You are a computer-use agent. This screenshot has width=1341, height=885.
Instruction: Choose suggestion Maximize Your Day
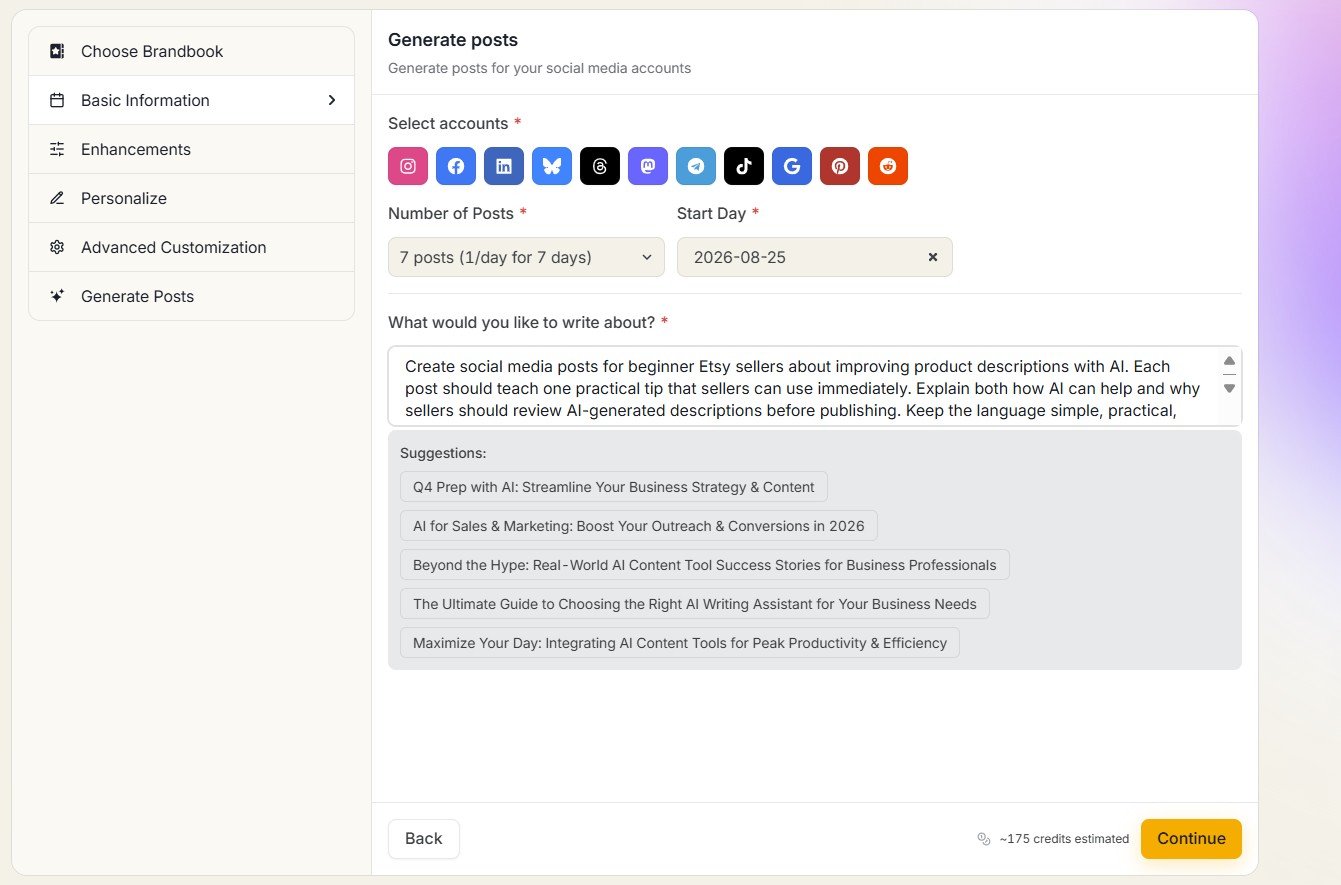tap(680, 643)
